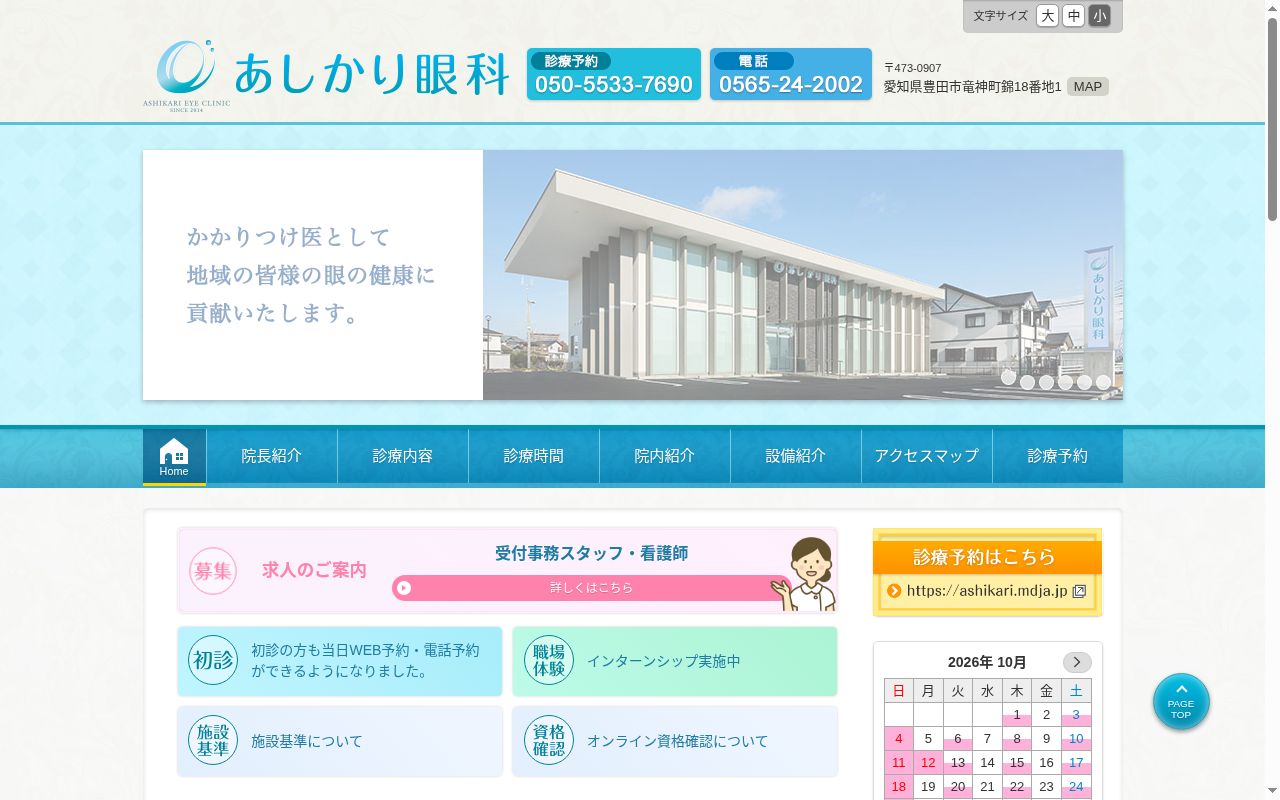Click the 求人のご案内 heading text
1280x800 pixels.
(x=314, y=570)
